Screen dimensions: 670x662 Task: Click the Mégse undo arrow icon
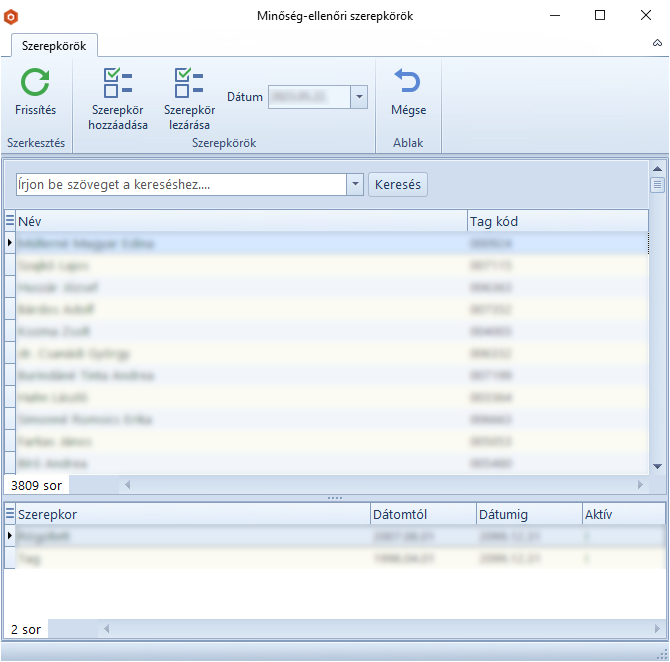tap(408, 82)
